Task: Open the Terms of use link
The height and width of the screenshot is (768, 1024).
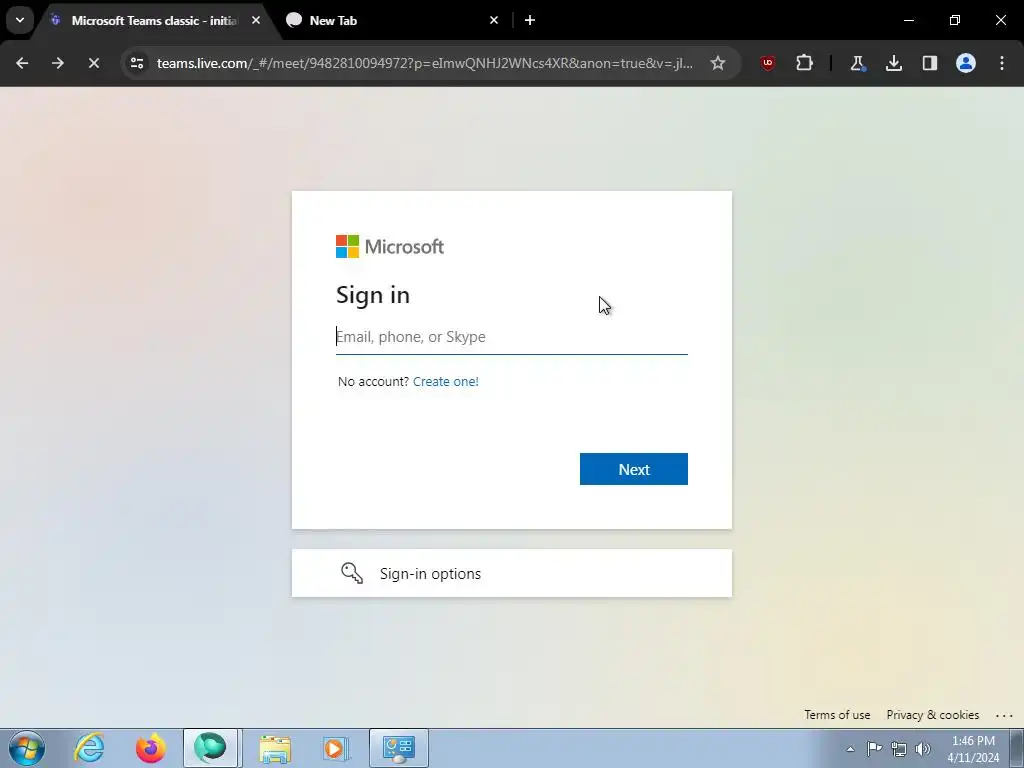Action: tap(837, 715)
